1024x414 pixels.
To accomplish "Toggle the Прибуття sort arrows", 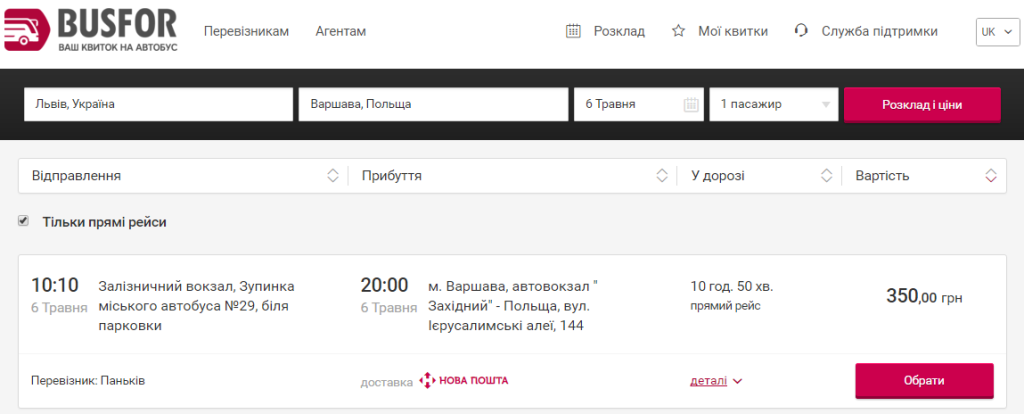I will pyautogui.click(x=662, y=176).
